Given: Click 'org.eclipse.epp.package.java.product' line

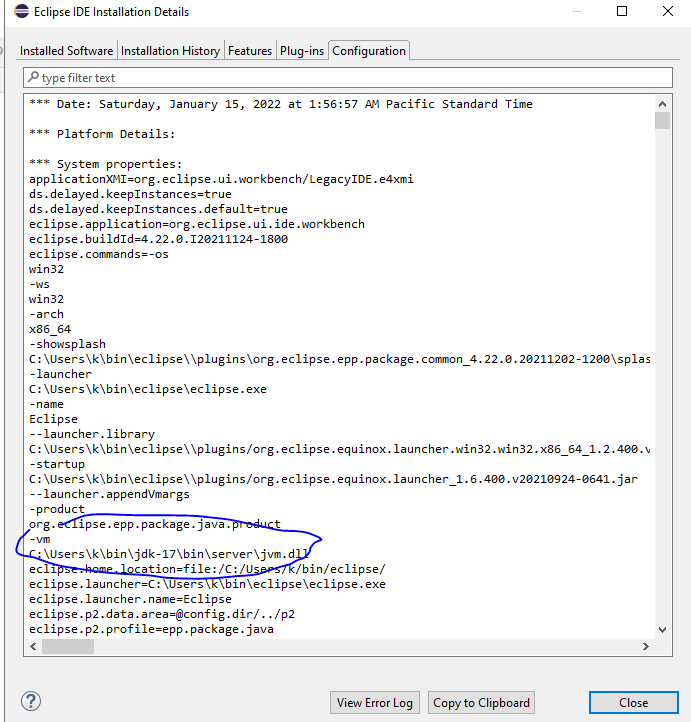Looking at the screenshot, I should [x=155, y=524].
